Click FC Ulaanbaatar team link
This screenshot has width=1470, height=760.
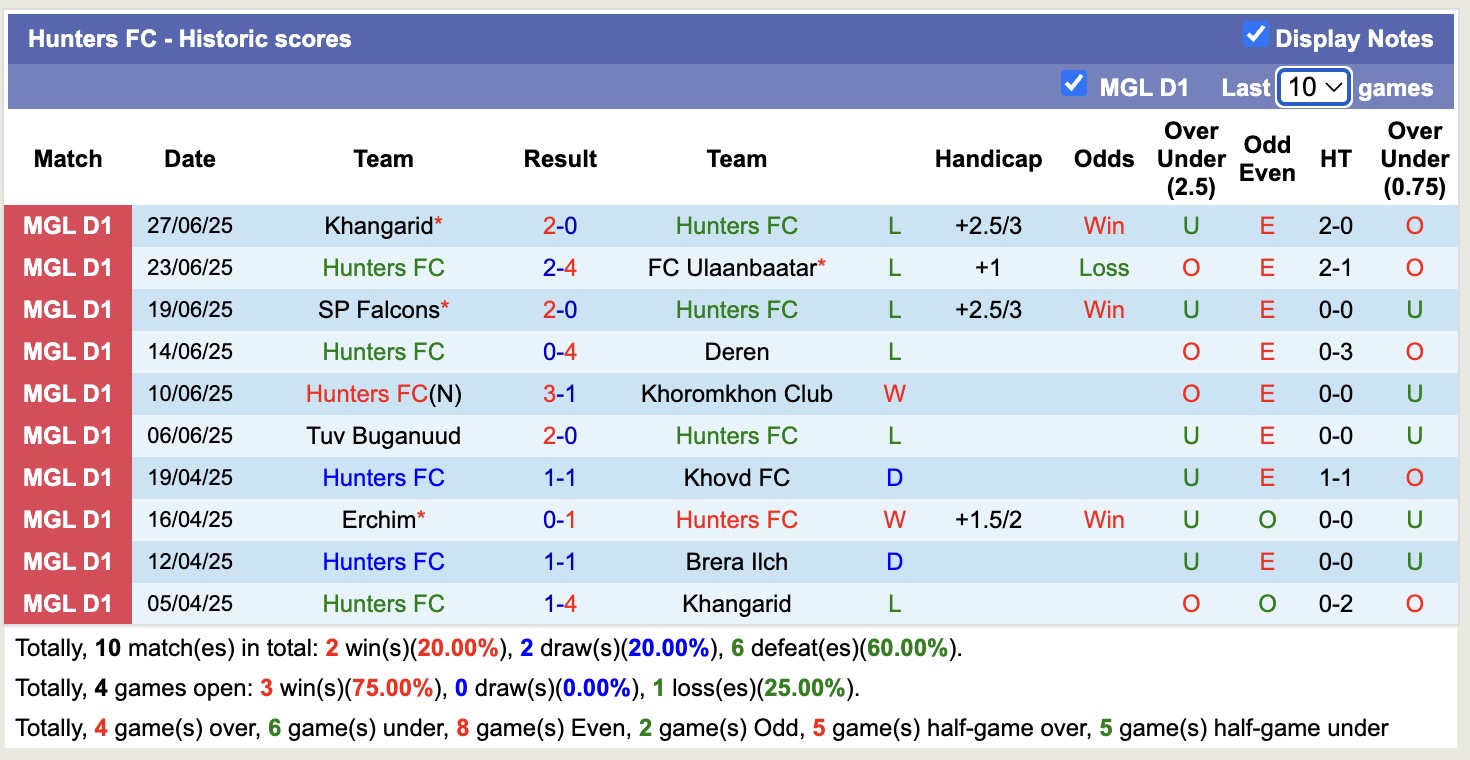(x=732, y=268)
